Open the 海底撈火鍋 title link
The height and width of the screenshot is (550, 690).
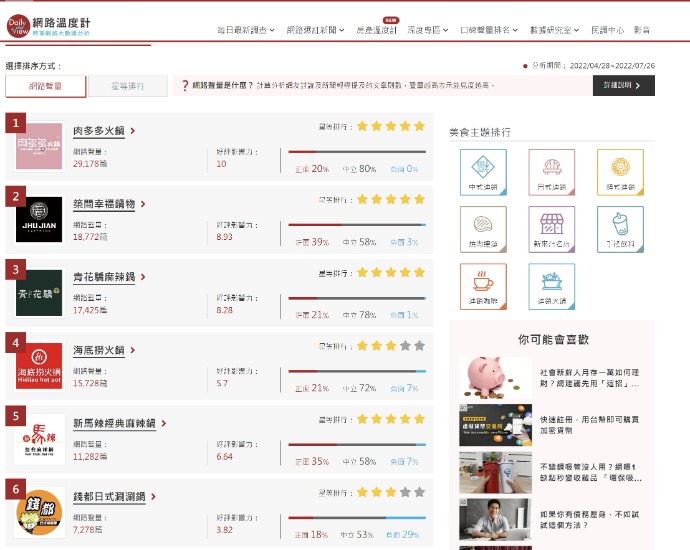(x=99, y=350)
